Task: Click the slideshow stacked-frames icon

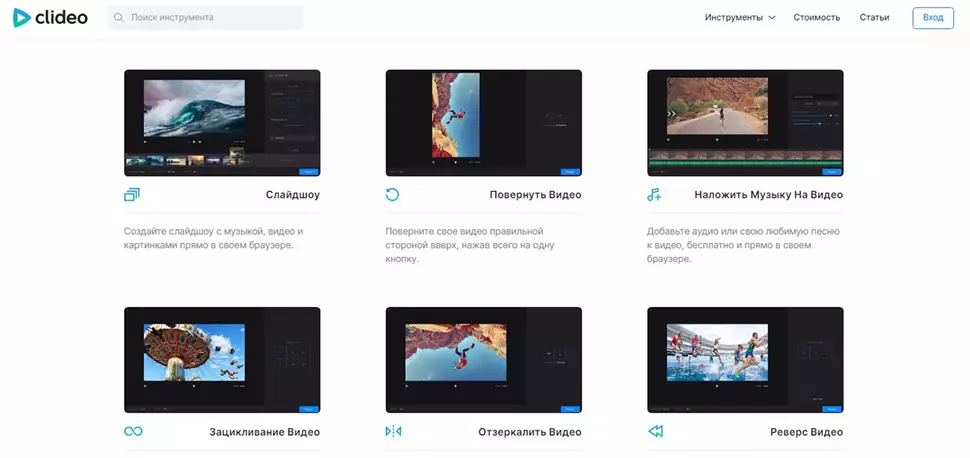Action: [x=132, y=194]
